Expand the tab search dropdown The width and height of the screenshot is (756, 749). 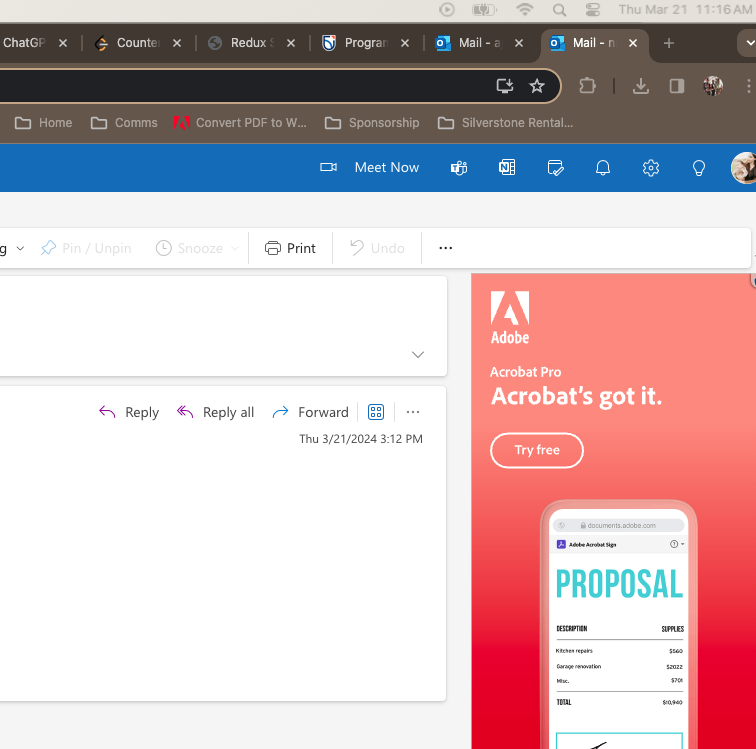[x=749, y=43]
